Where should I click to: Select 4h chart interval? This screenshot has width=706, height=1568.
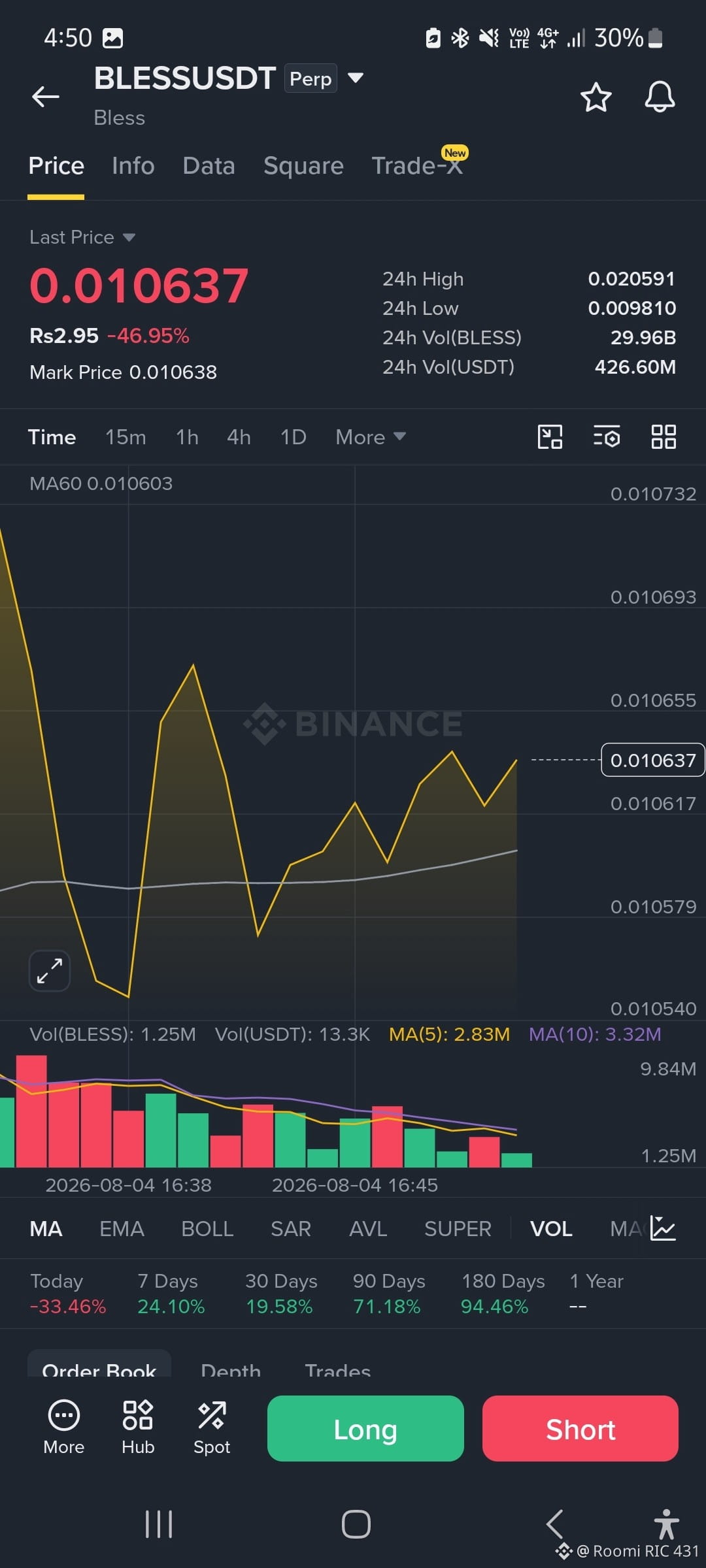[x=239, y=436]
